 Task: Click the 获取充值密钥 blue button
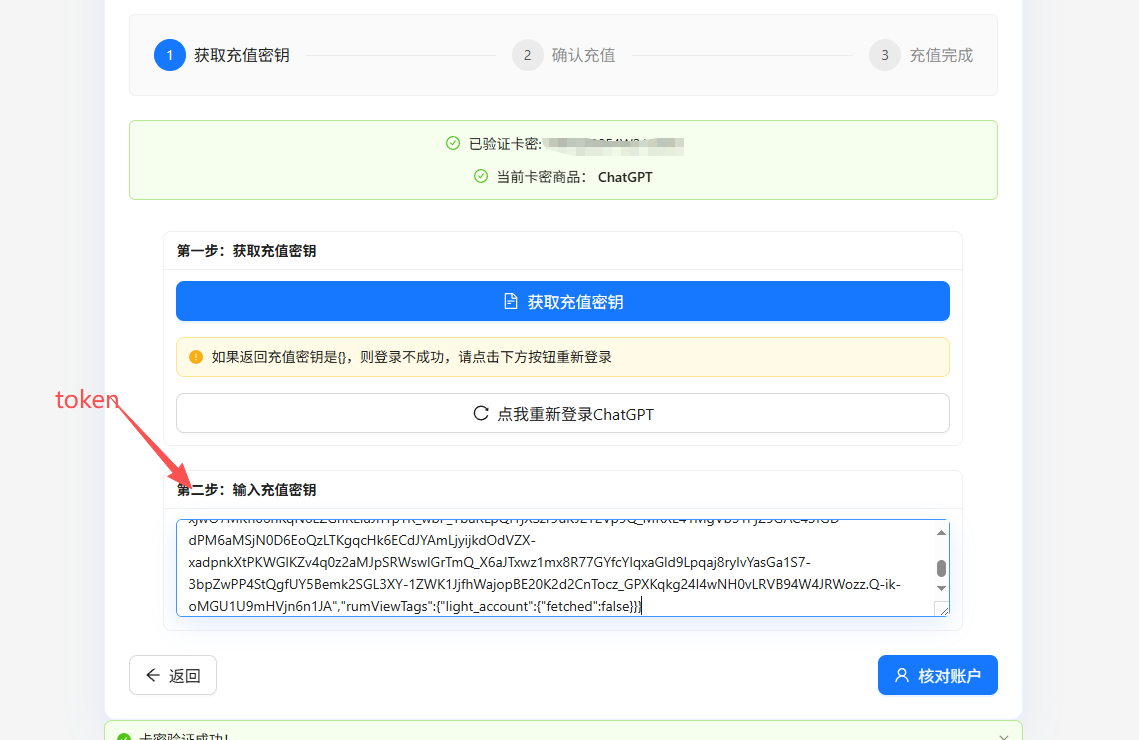[562, 301]
